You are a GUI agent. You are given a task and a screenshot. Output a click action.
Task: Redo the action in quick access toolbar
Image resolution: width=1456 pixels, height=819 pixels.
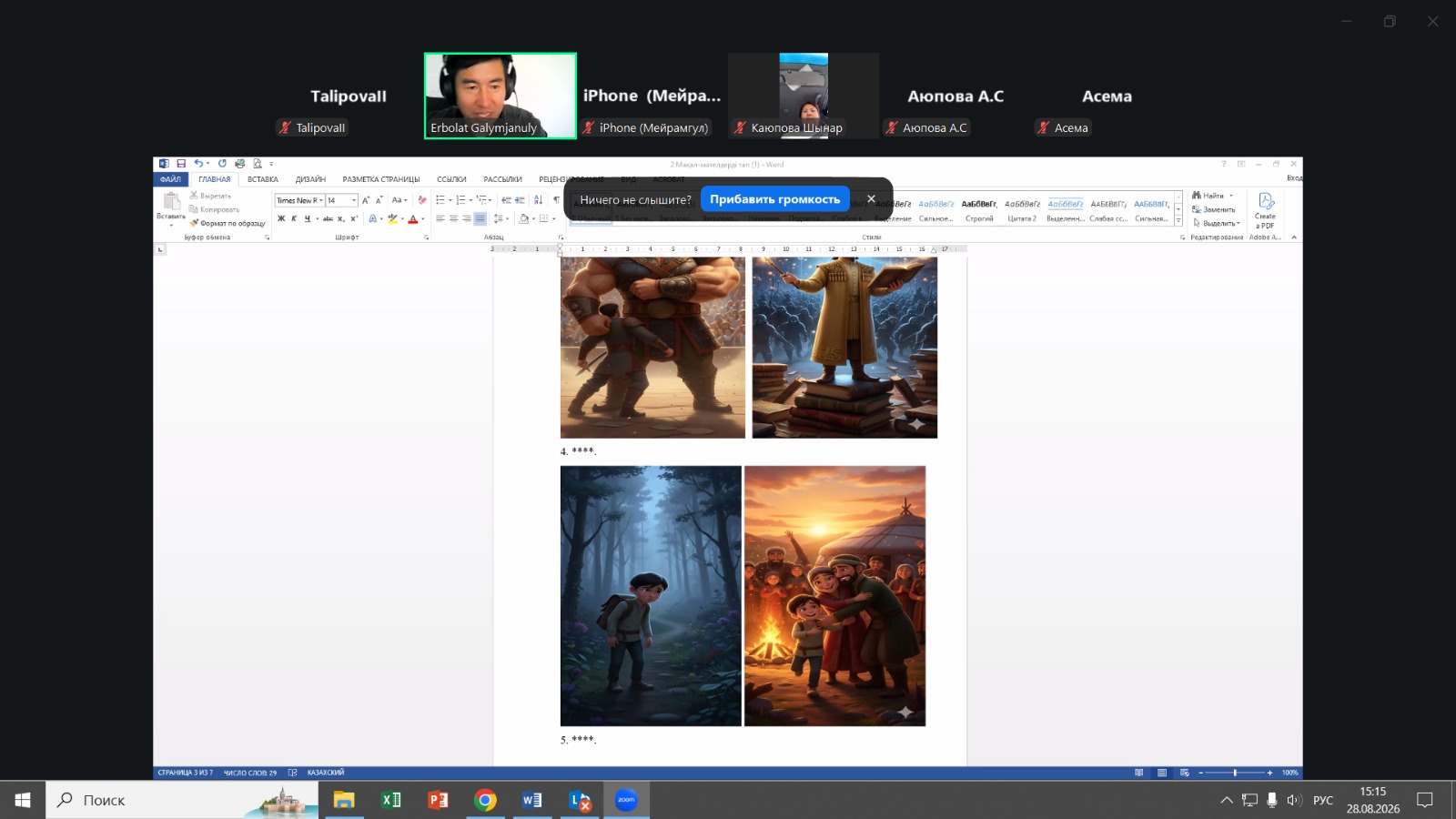(x=222, y=164)
